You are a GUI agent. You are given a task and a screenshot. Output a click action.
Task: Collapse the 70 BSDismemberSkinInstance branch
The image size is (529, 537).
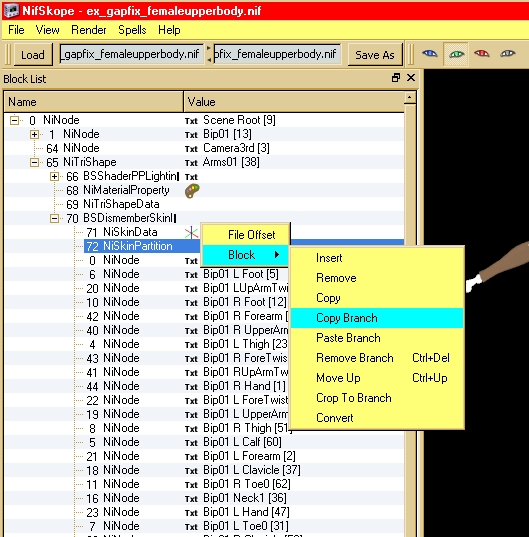(54, 218)
